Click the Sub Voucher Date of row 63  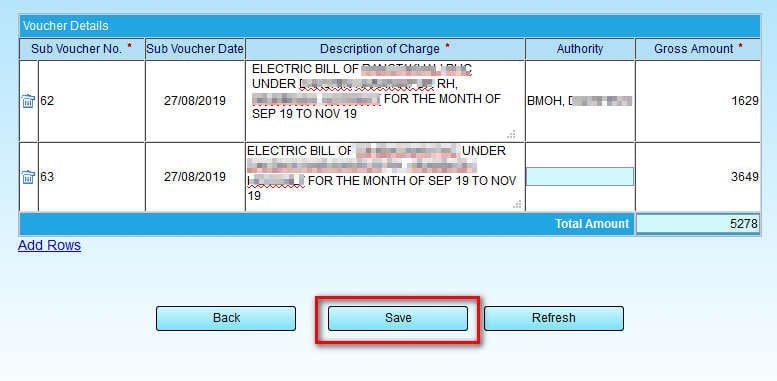pyautogui.click(x=195, y=177)
